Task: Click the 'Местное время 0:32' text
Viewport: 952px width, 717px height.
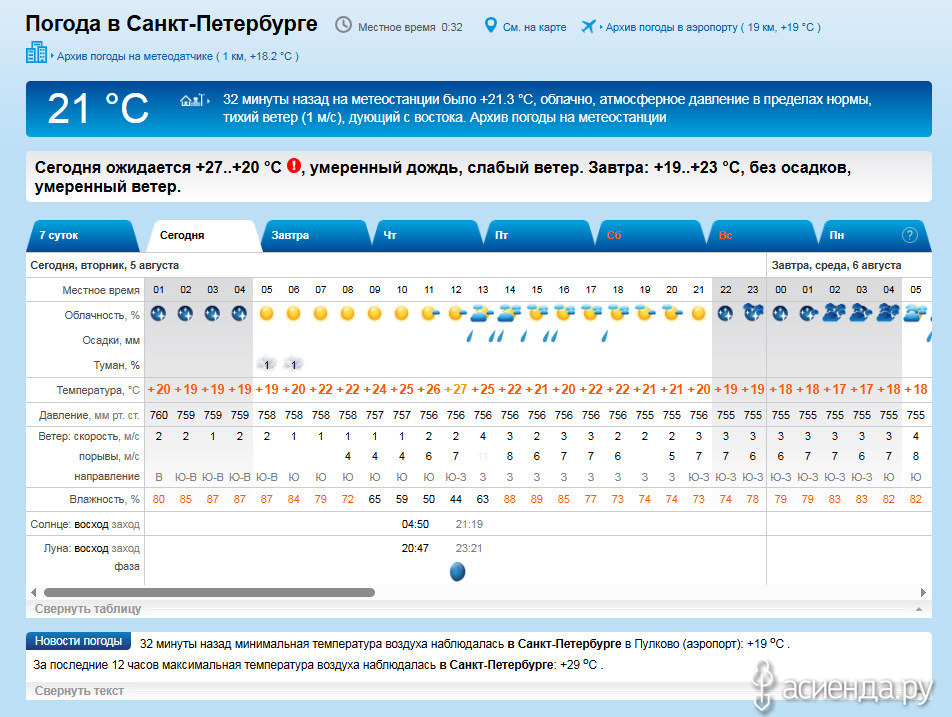Action: point(410,27)
